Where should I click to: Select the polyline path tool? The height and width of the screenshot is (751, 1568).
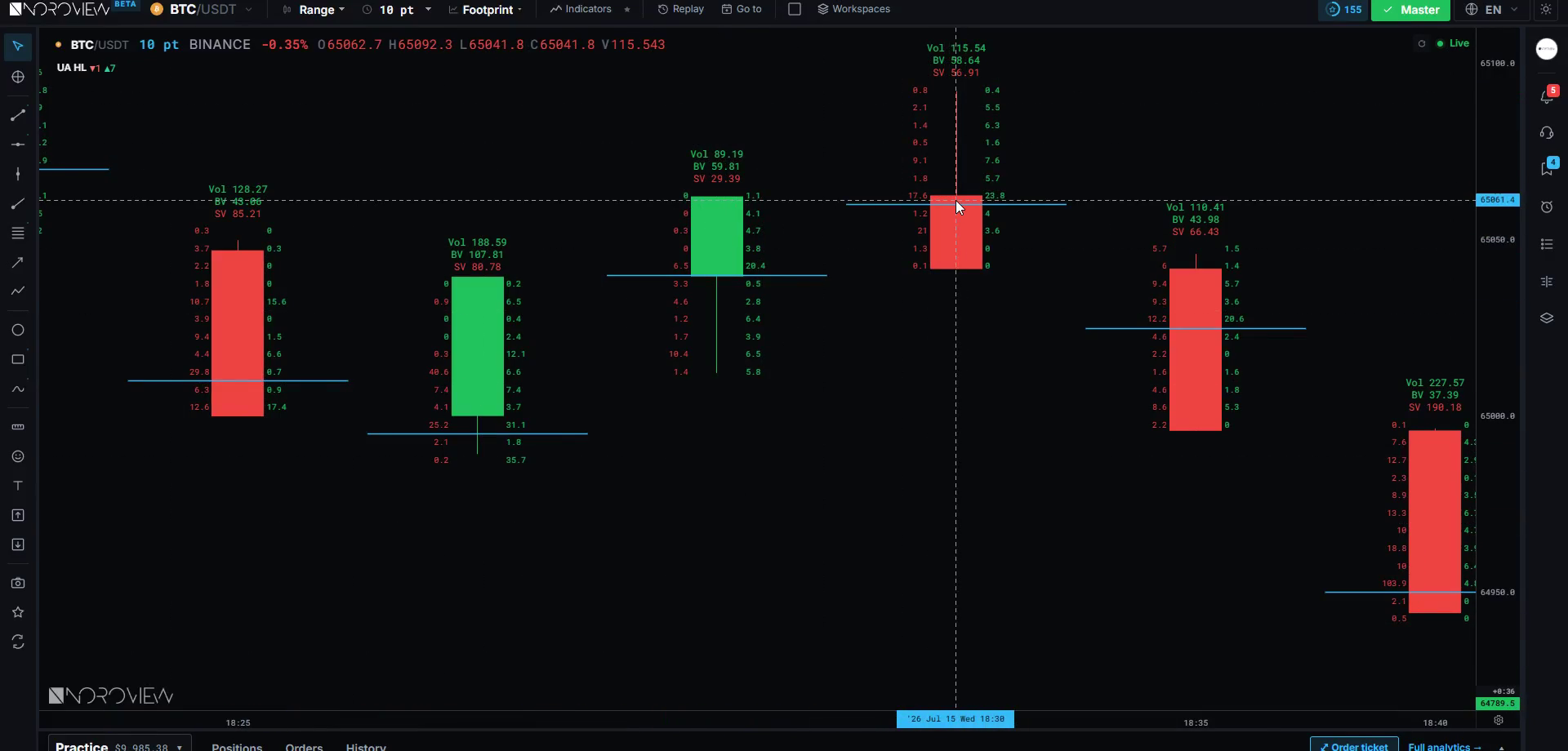tap(18, 291)
